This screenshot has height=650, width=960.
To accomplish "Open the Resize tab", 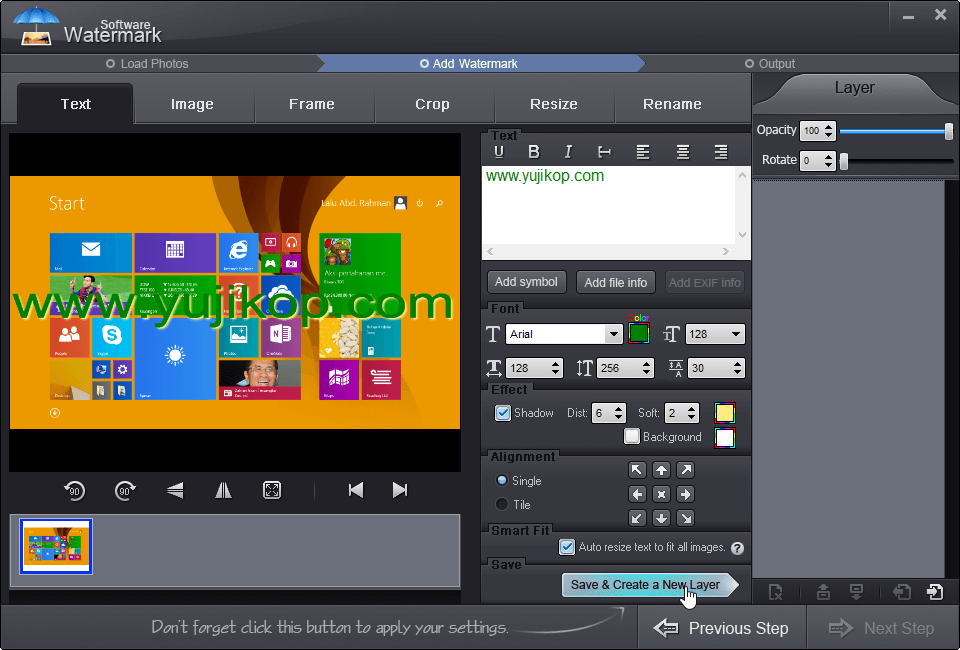I will (553, 104).
